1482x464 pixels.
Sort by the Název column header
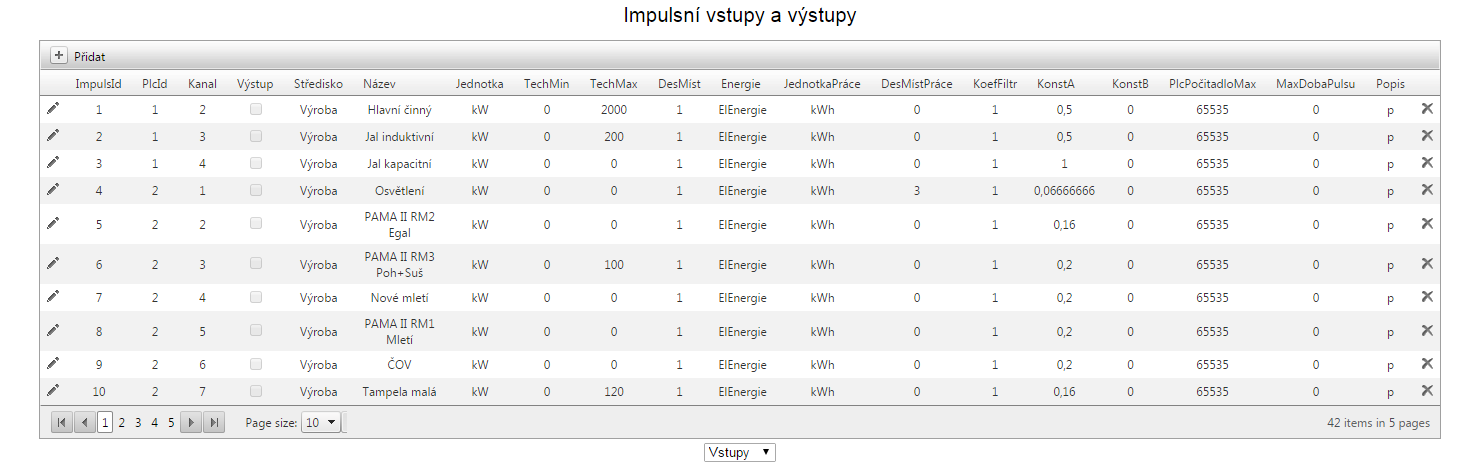click(x=379, y=84)
